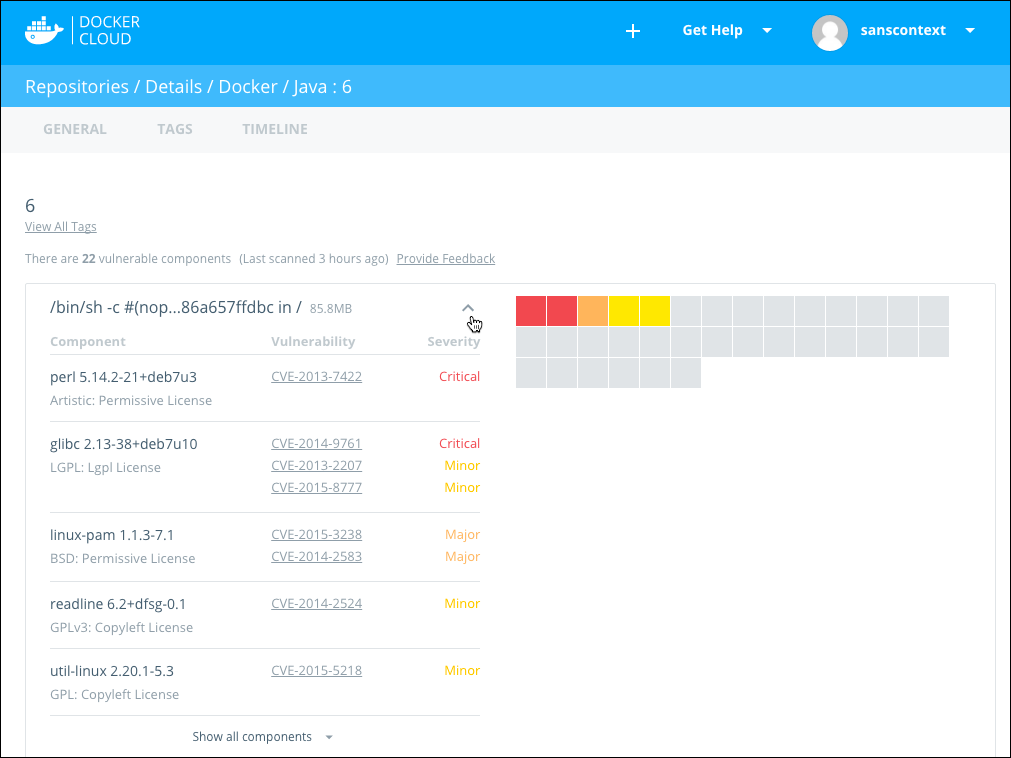Open CVE-2015-5218 for util-linux
The width and height of the screenshot is (1011, 758).
click(316, 671)
